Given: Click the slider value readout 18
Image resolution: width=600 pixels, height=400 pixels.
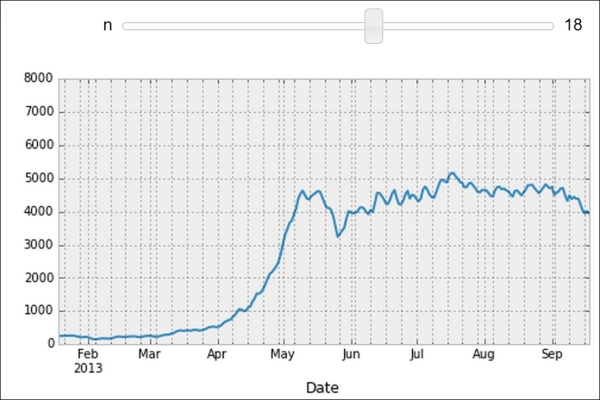Looking at the screenshot, I should coord(573,25).
